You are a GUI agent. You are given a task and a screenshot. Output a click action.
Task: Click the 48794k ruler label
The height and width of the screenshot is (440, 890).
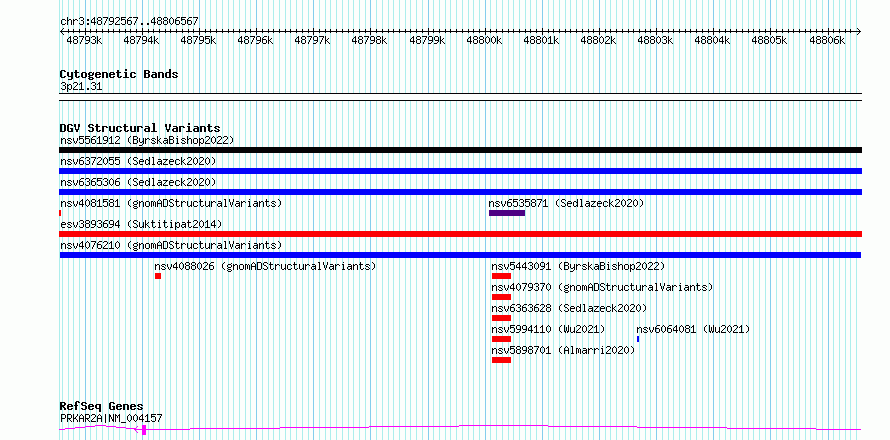point(141,41)
